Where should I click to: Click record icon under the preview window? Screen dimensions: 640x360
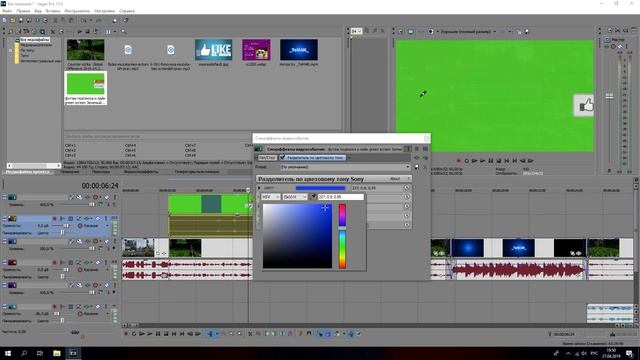tap(459, 161)
